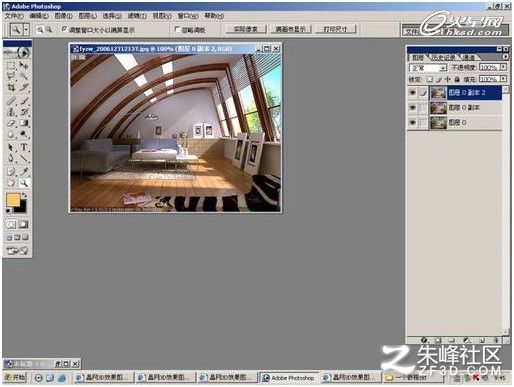Select the Eraser tool
The height and width of the screenshot is (387, 514).
pyautogui.click(x=11, y=123)
